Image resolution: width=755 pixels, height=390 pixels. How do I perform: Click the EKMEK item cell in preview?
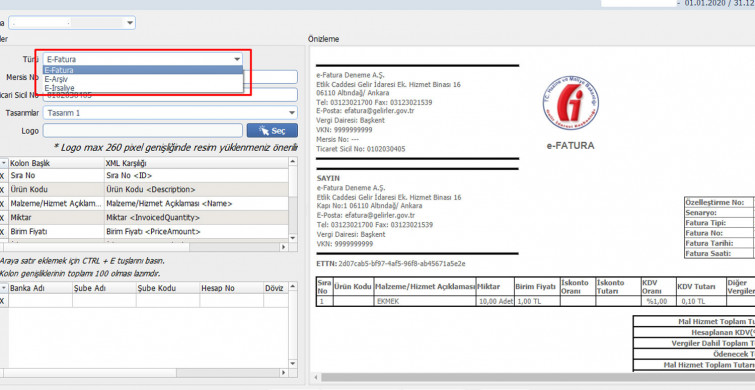click(x=425, y=301)
